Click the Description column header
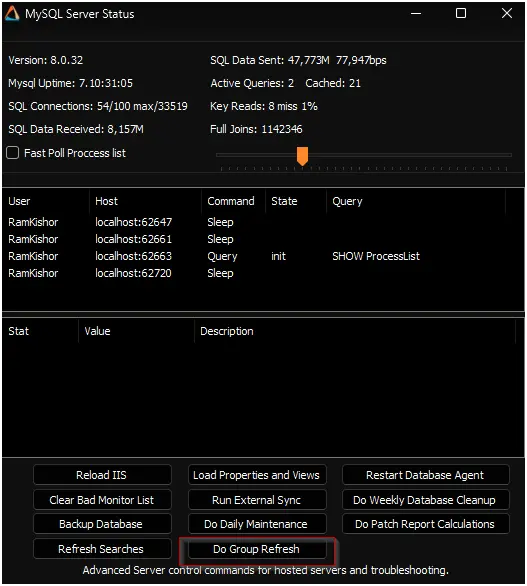This screenshot has width=527, height=586. [355, 331]
